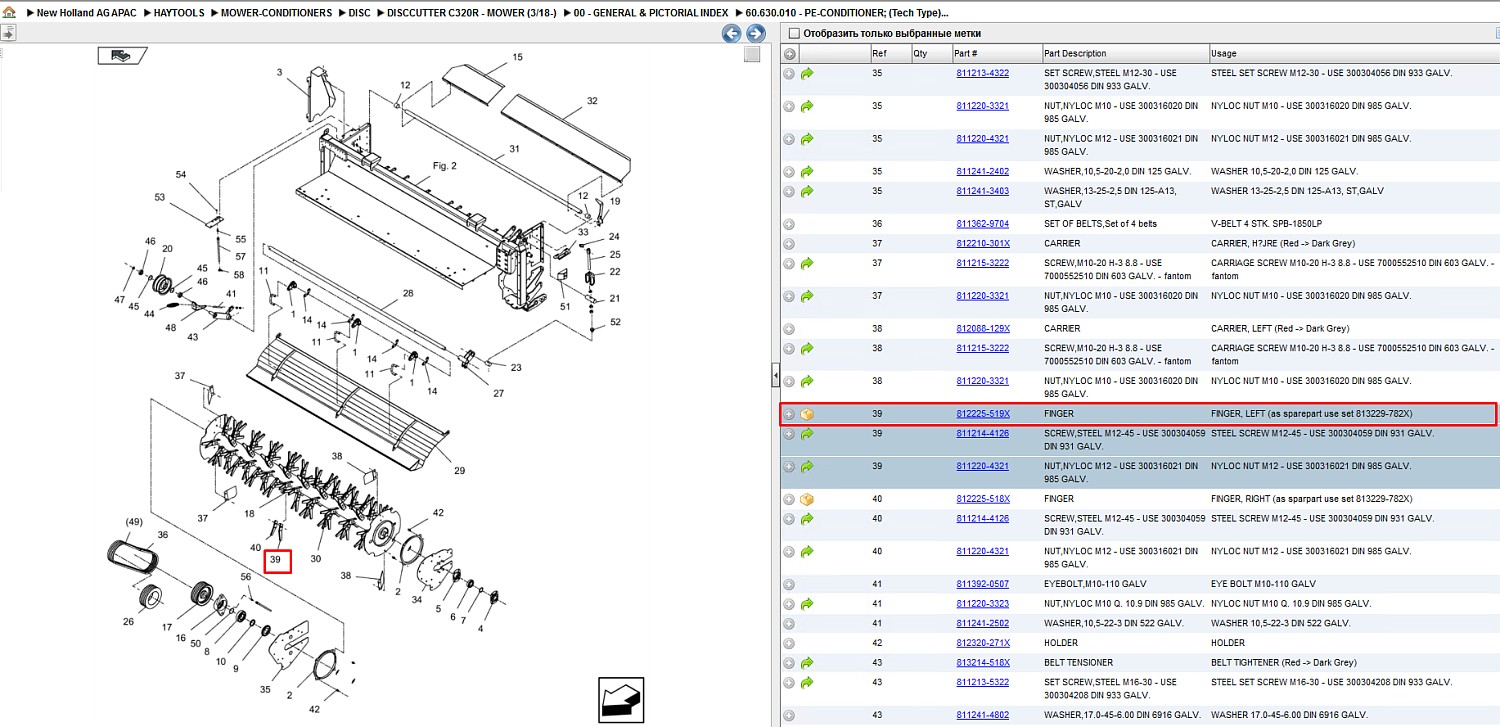Screen dimensions: 1500x727
Task: Click the plus icon in the table header
Action: click(x=789, y=53)
